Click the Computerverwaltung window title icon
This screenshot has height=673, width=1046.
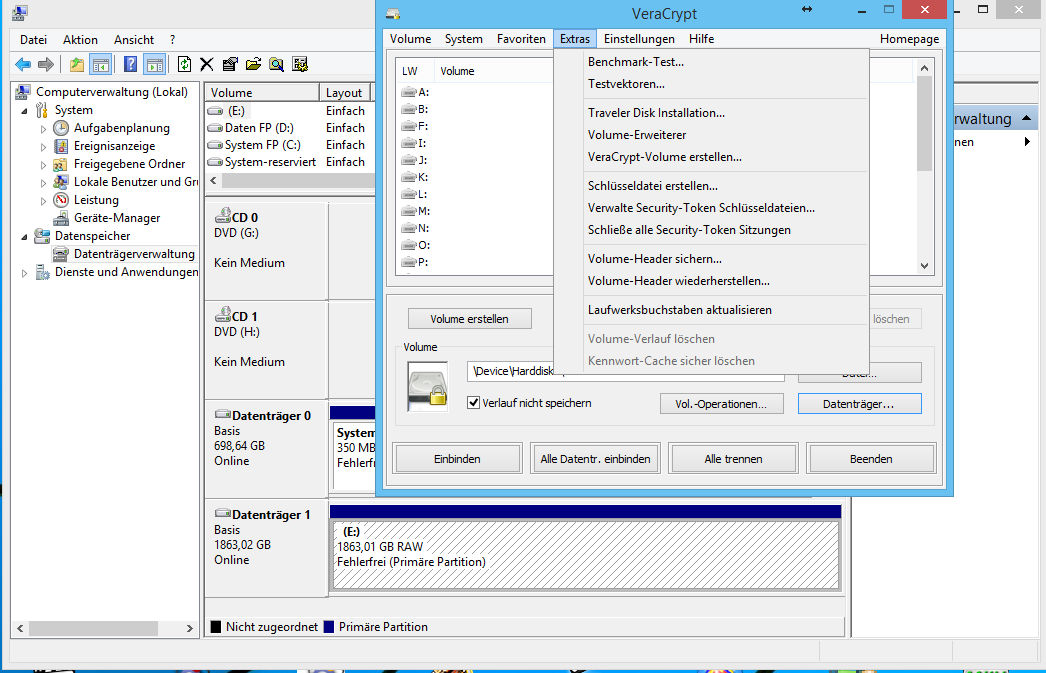(x=21, y=12)
